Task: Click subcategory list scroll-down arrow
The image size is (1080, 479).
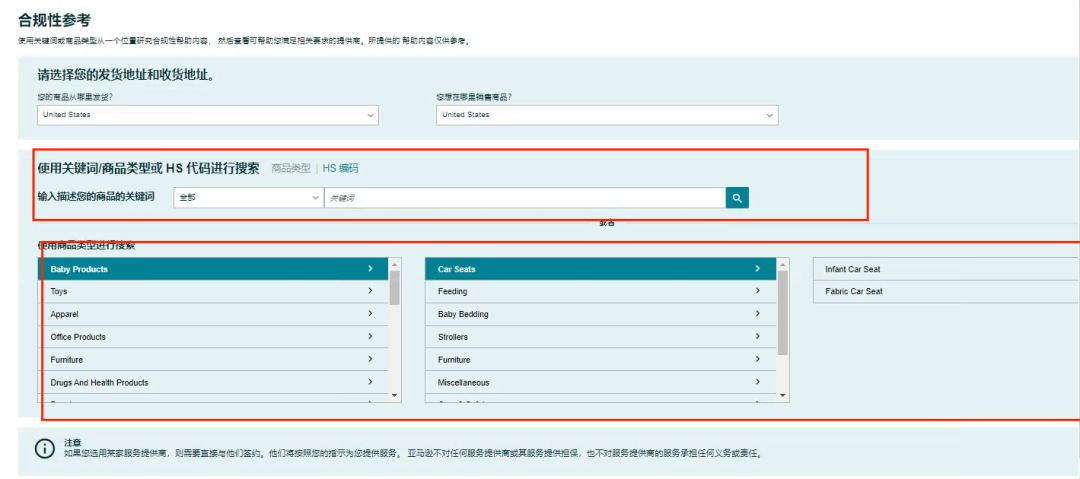Action: (783, 396)
